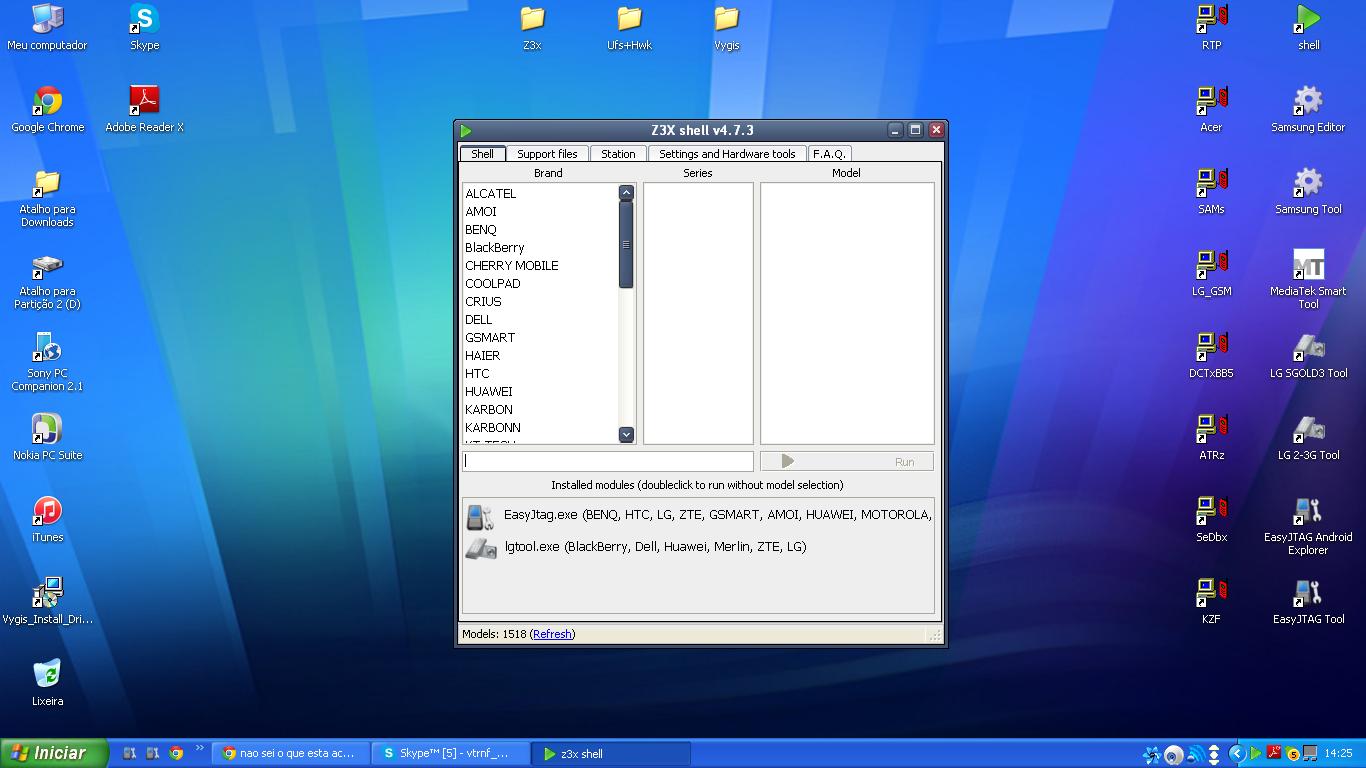
Task: Launch the LG_GSM desktop shortcut
Action: (x=1211, y=273)
